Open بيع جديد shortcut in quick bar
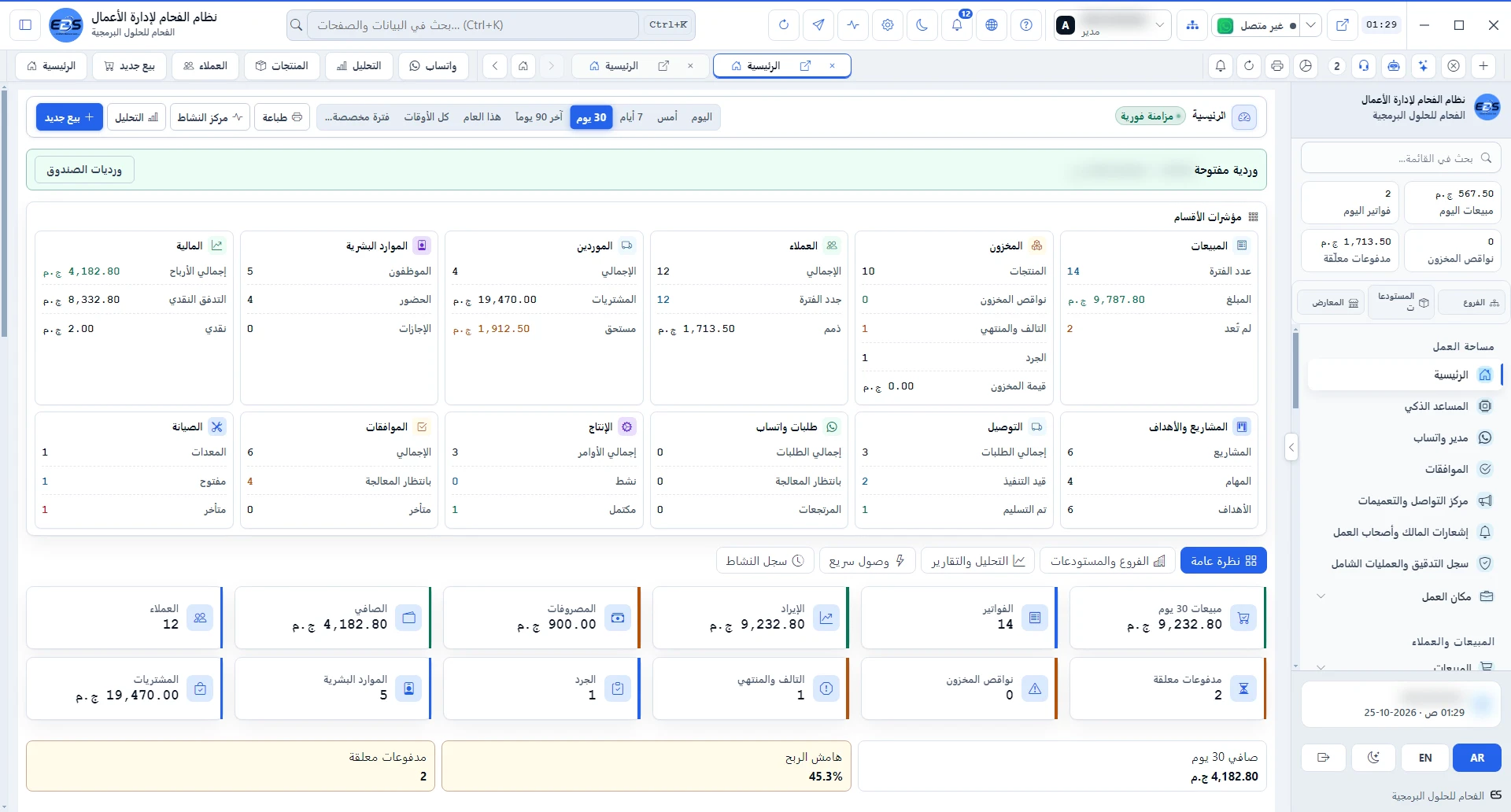Viewport: 1511px width, 812px height. (130, 66)
